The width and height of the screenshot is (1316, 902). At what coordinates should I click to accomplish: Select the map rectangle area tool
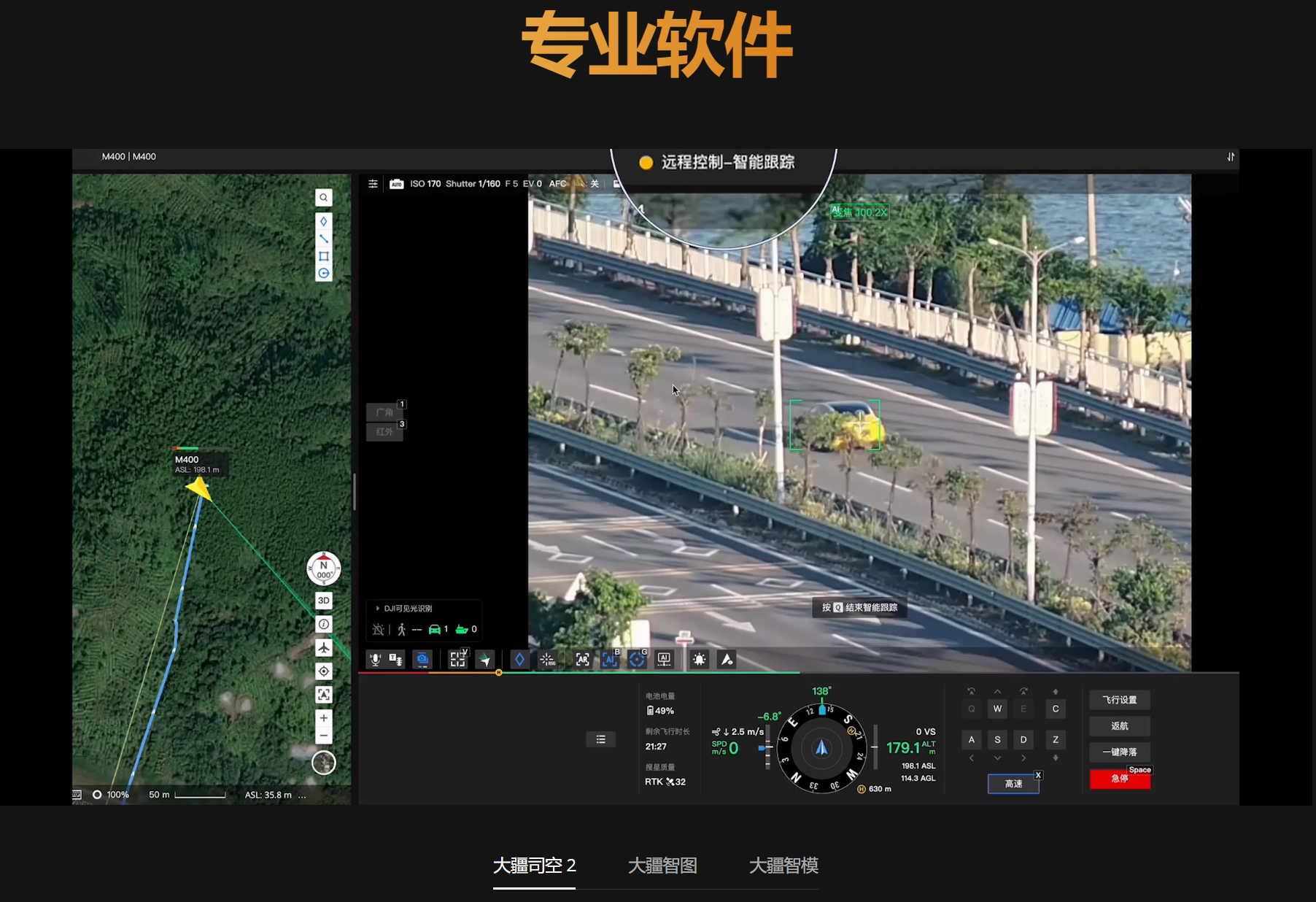point(324,256)
